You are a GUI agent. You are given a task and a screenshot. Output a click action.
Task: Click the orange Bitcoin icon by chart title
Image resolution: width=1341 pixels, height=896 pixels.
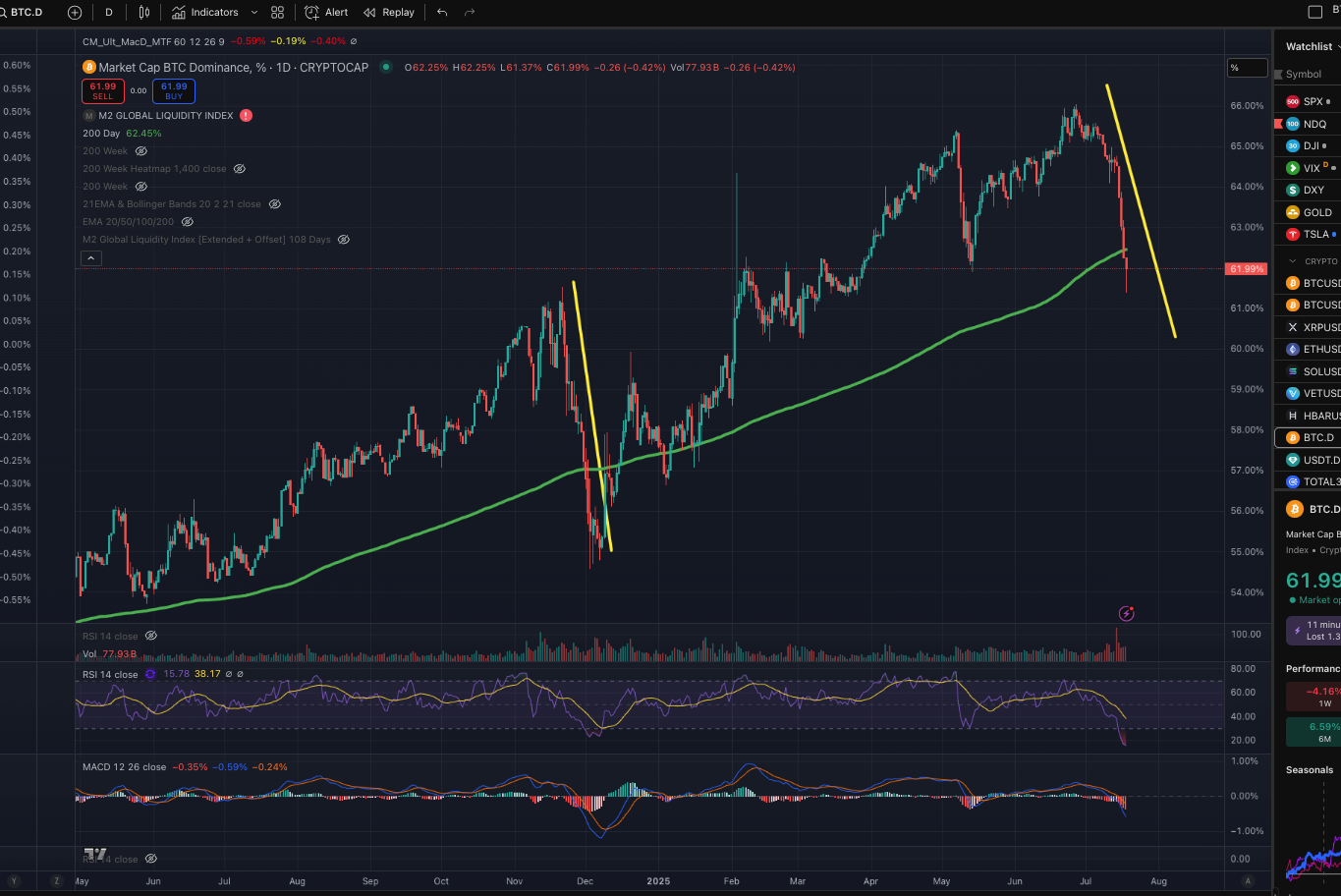[x=89, y=67]
